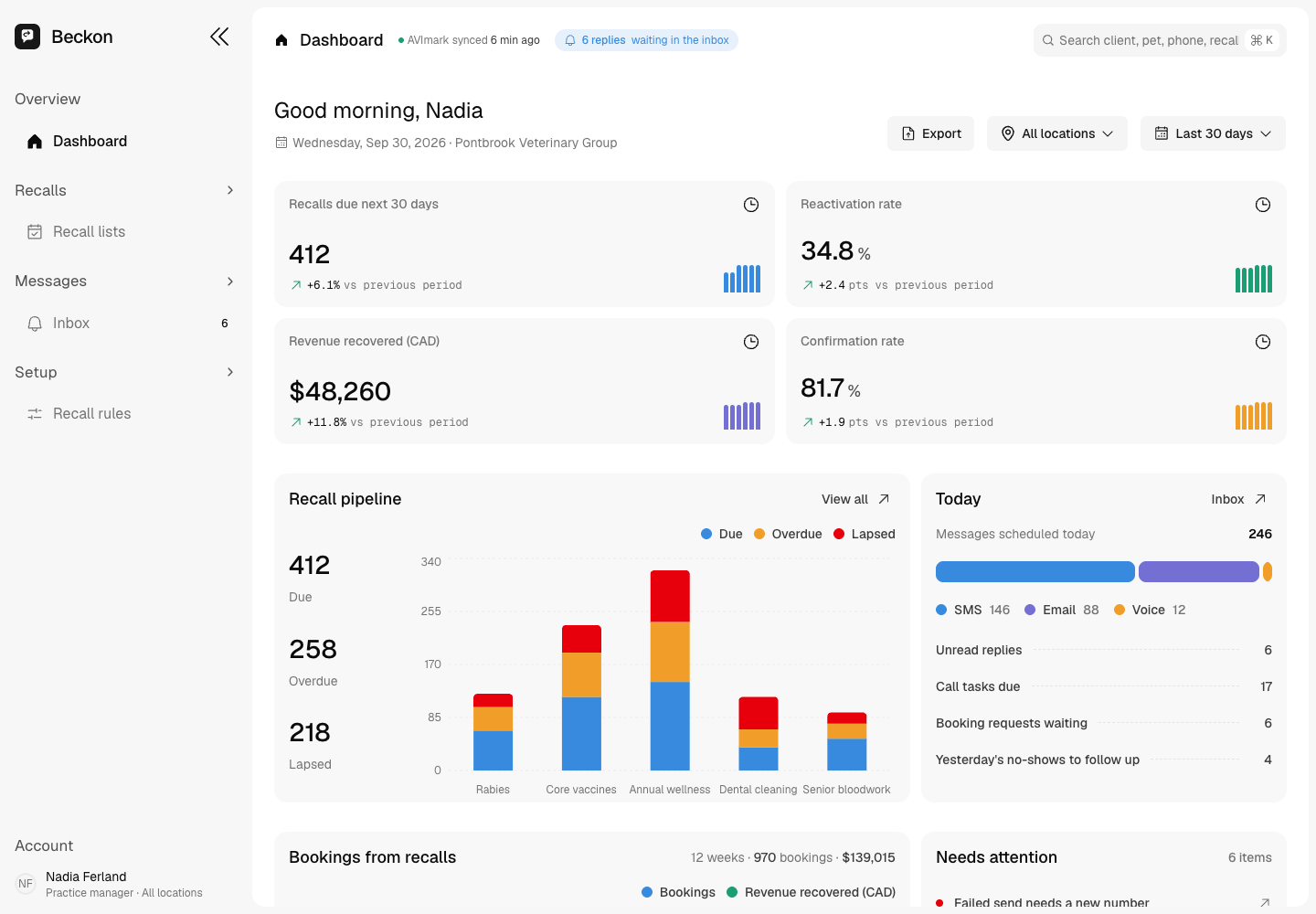The height and width of the screenshot is (914, 1316).
Task: Click View all in Recall pipeline
Action: 855,499
